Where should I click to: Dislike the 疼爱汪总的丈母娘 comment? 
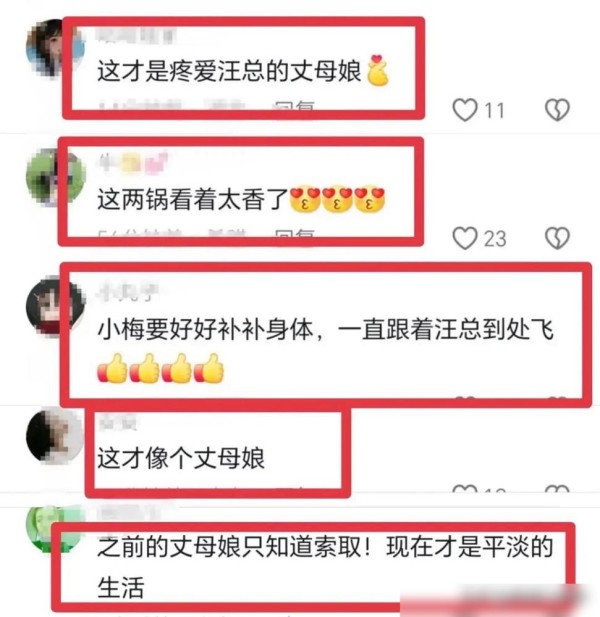point(557,110)
